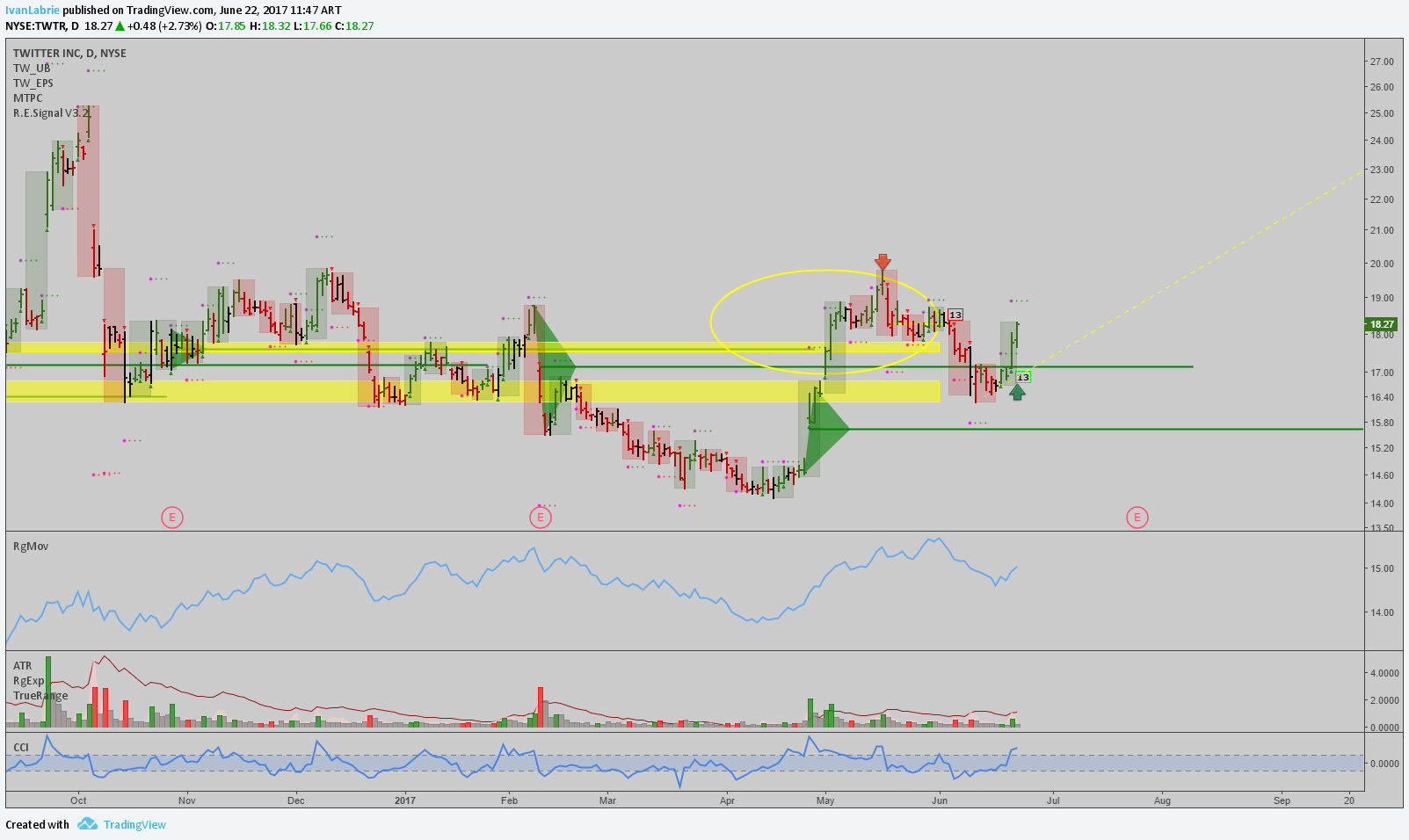The image size is (1409, 840).
Task: Select the RgMov pane label
Action: coord(31,547)
